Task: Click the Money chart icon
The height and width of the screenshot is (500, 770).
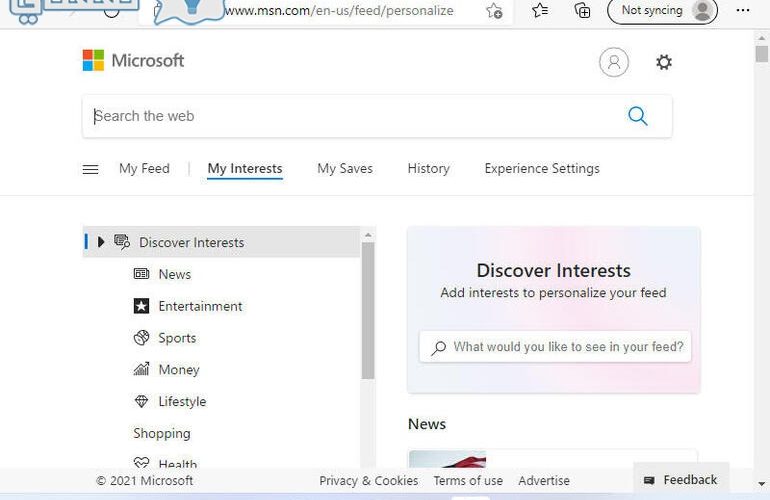Action: (x=141, y=369)
